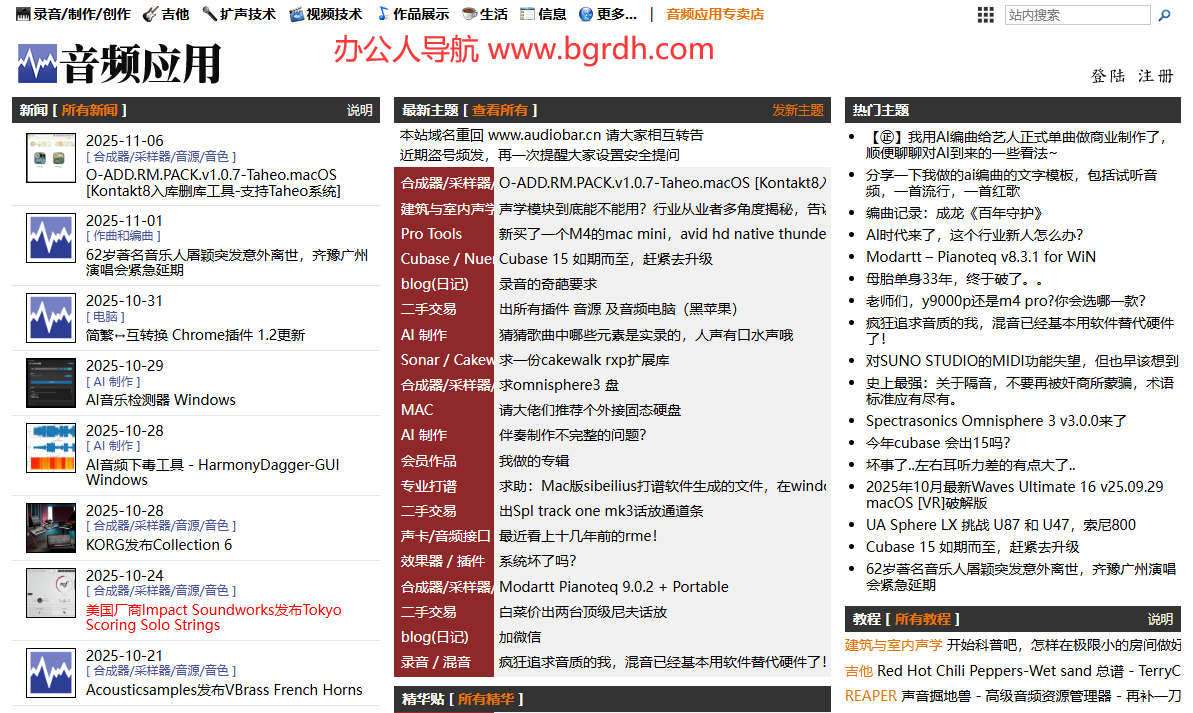
Task: Click the magnifier search icon
Action: coord(1164,15)
